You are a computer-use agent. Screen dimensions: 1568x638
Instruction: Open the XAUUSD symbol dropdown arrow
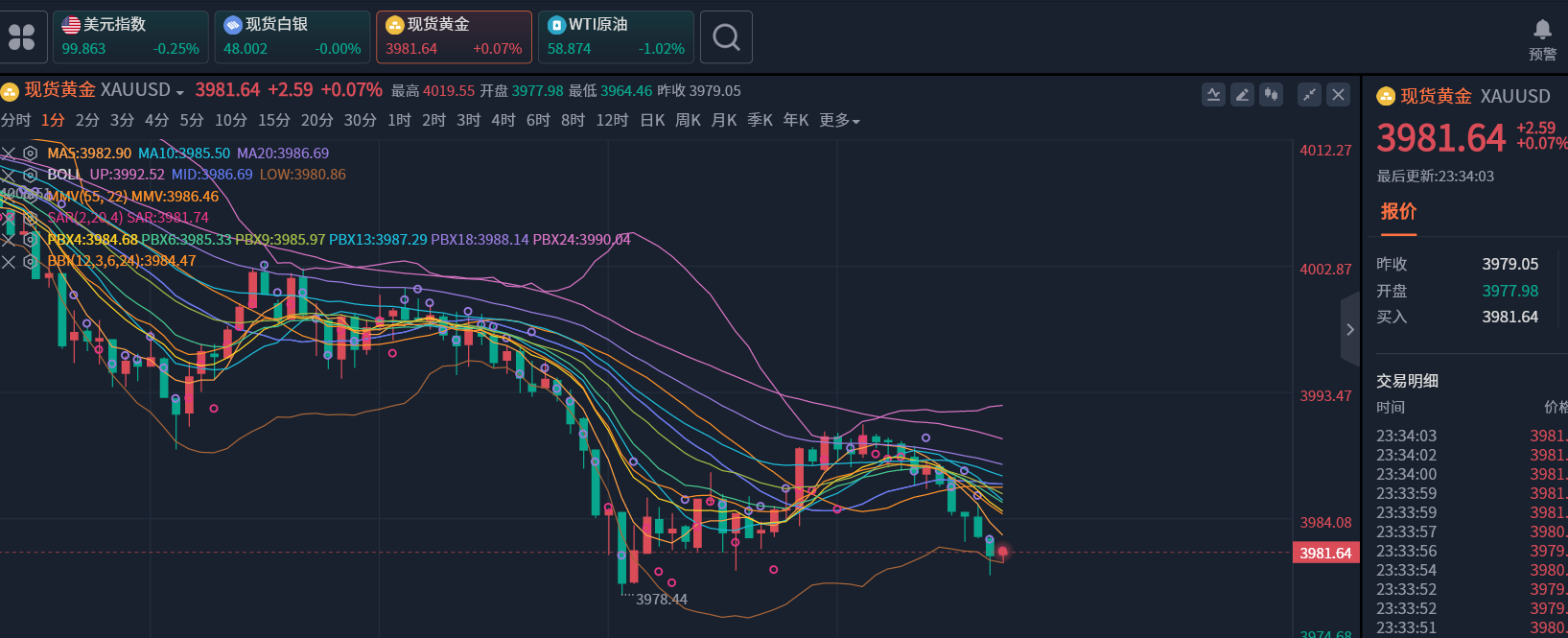(x=179, y=93)
